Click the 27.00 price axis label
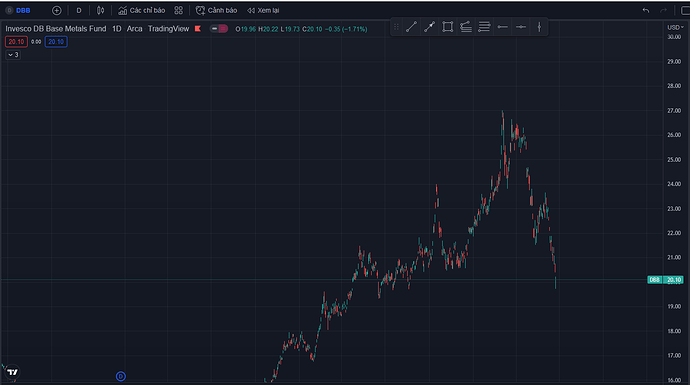The width and height of the screenshot is (690, 385). point(674,110)
